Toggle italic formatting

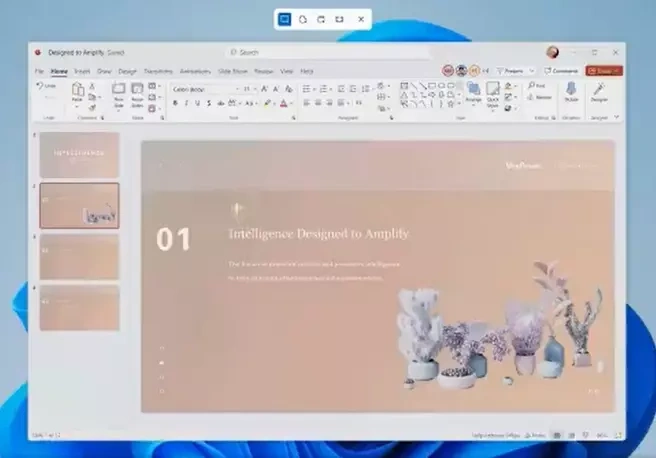pyautogui.click(x=187, y=103)
